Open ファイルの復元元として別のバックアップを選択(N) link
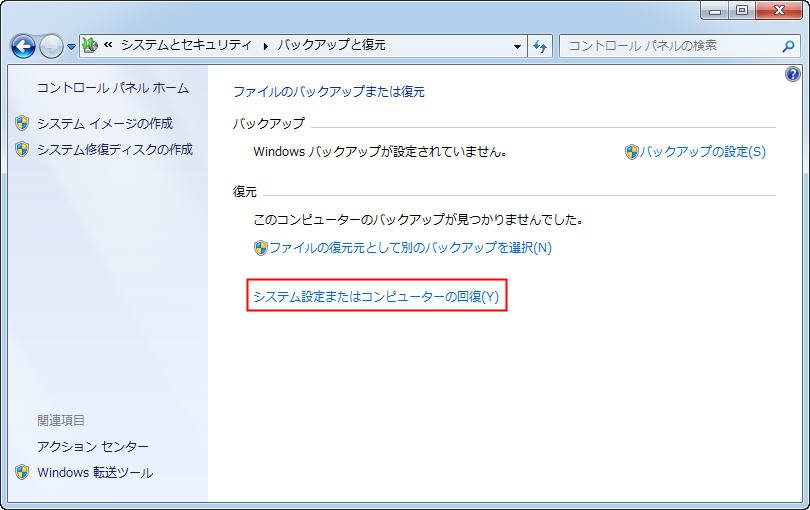Screen dimensions: 810x510 tap(411, 248)
